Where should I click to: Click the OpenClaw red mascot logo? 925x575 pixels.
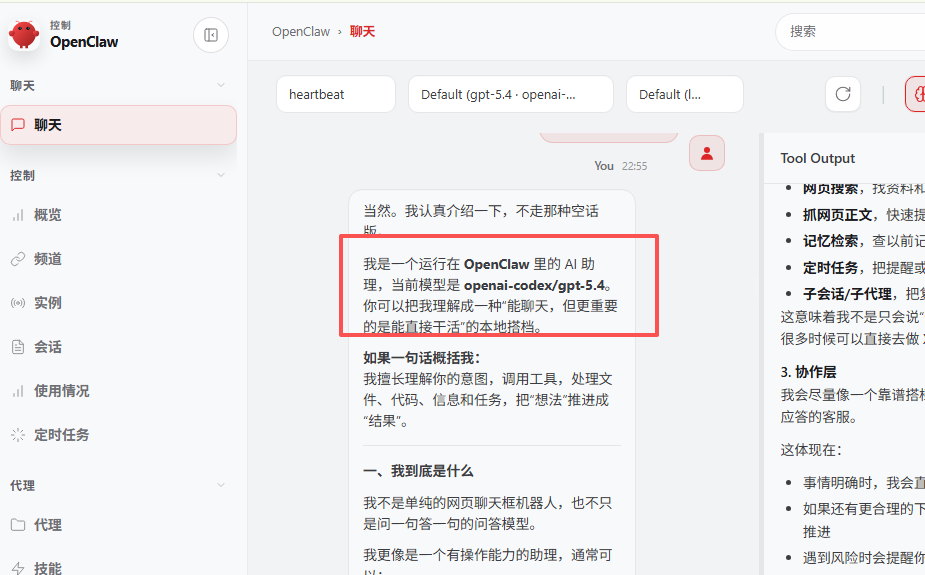[x=24, y=35]
